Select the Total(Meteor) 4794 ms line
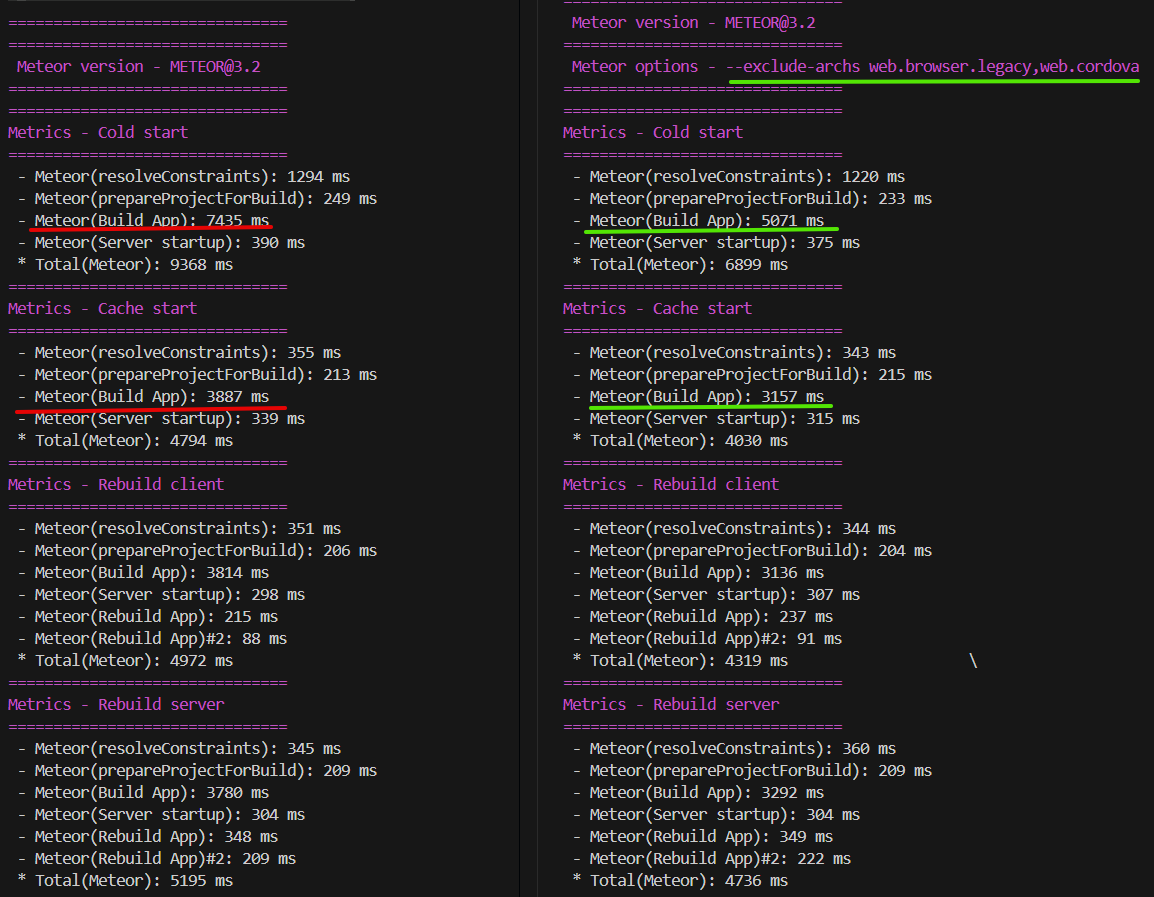 coord(125,441)
